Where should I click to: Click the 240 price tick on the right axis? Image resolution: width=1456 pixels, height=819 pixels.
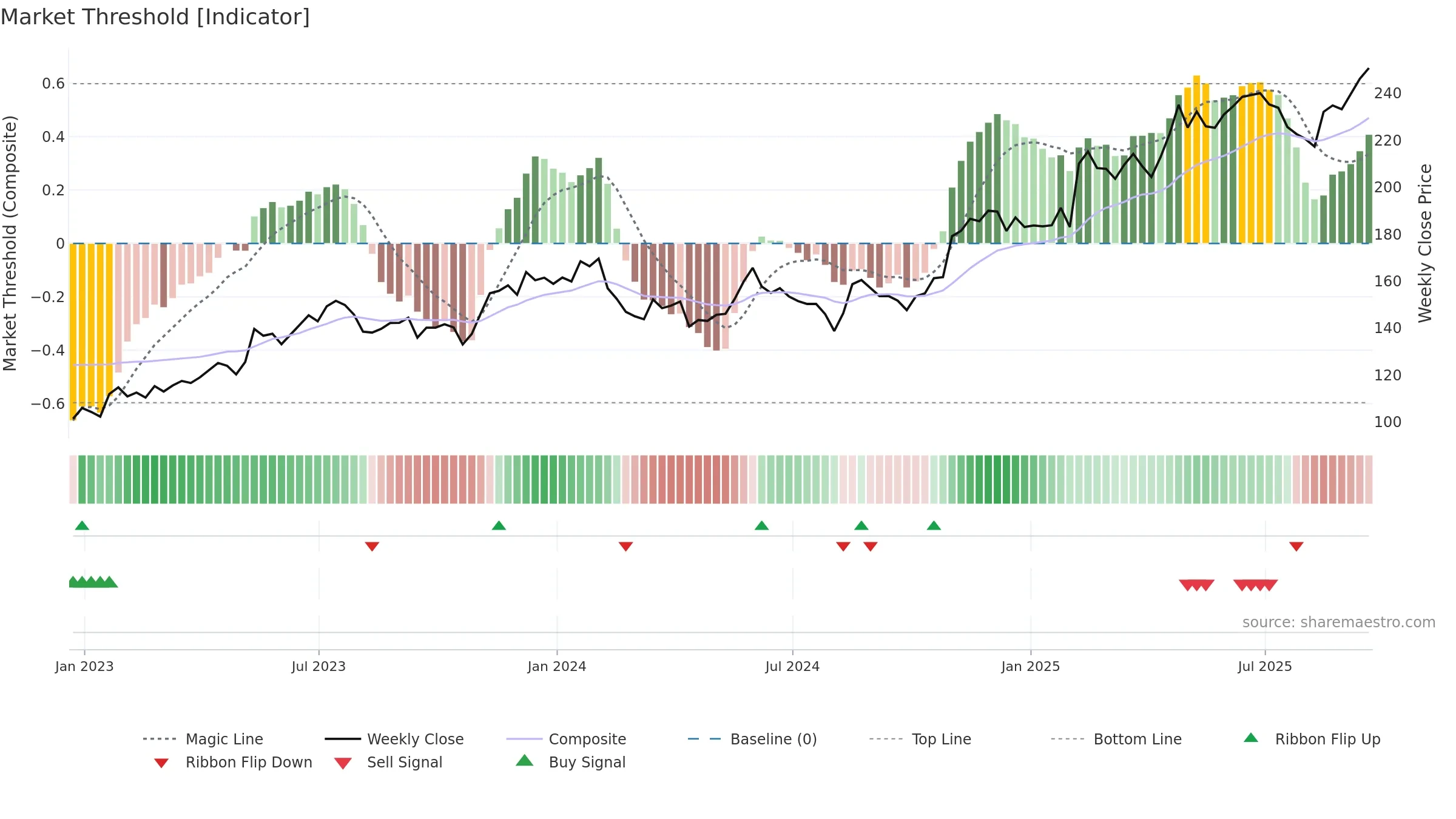[x=1388, y=93]
